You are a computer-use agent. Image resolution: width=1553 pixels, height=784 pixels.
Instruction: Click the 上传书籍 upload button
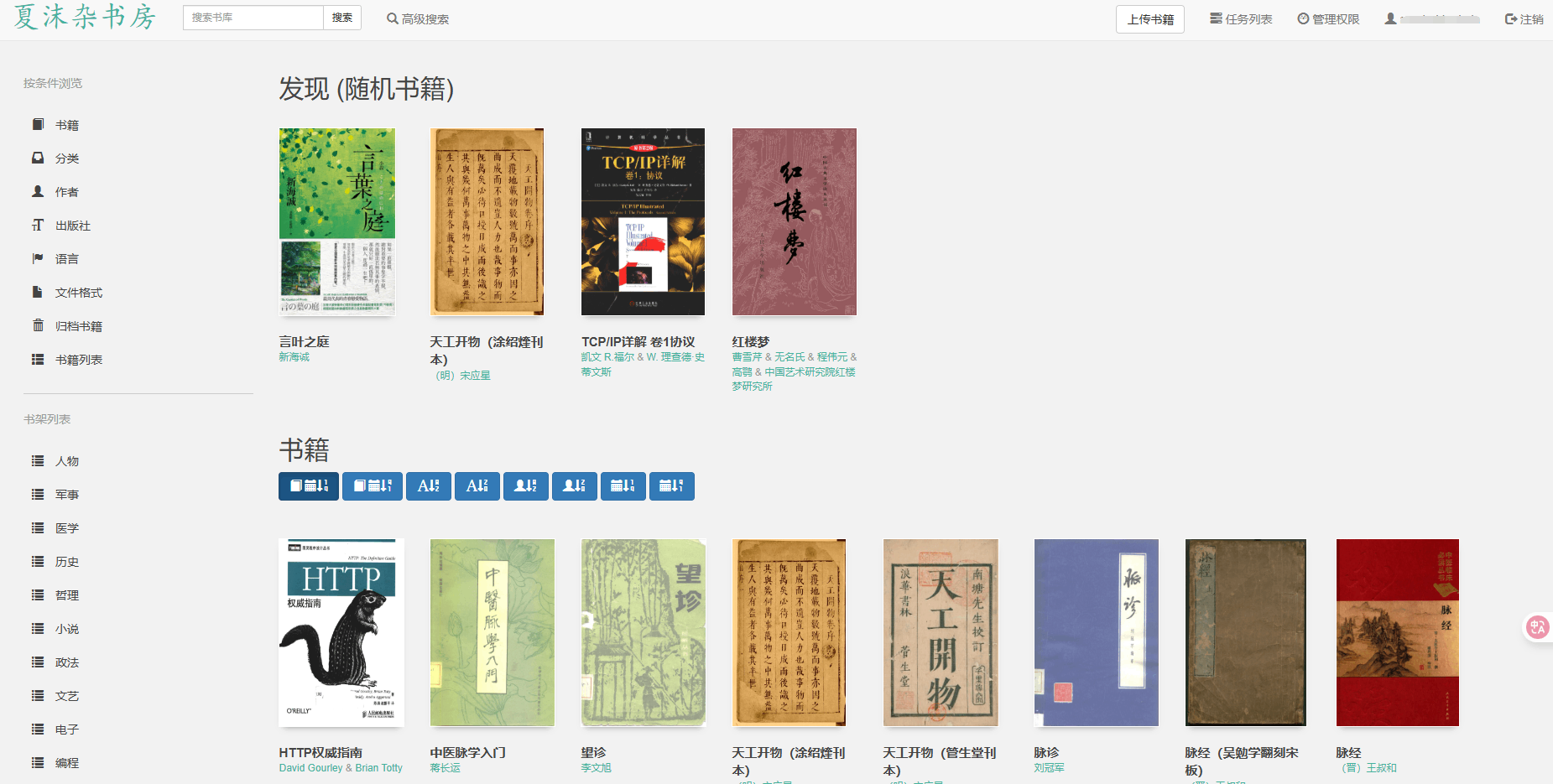[x=1150, y=19]
